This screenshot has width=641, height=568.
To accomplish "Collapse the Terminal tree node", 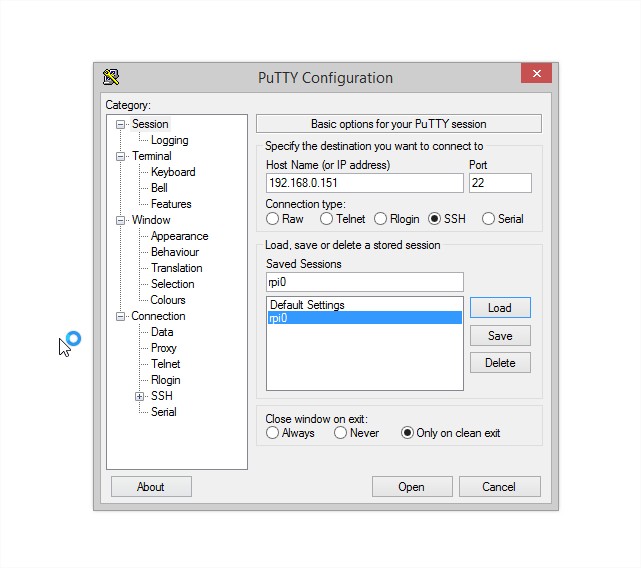I will 120,156.
